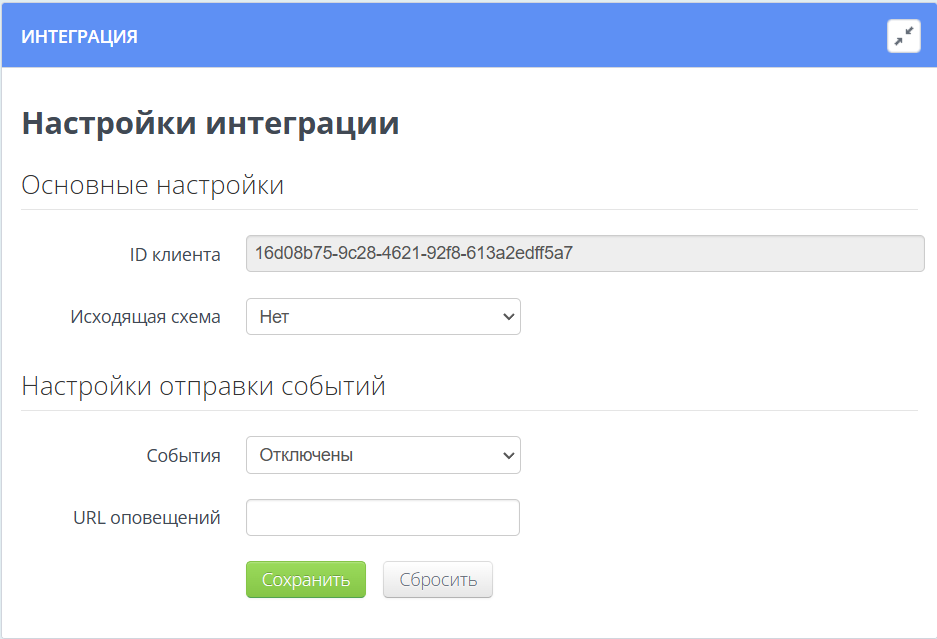Click the chevron arrow beside Отключены

point(509,455)
